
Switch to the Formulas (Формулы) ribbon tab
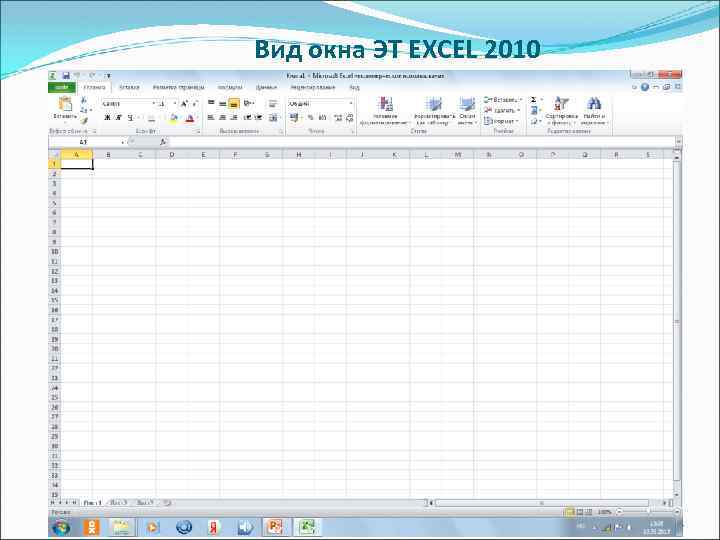[230, 87]
